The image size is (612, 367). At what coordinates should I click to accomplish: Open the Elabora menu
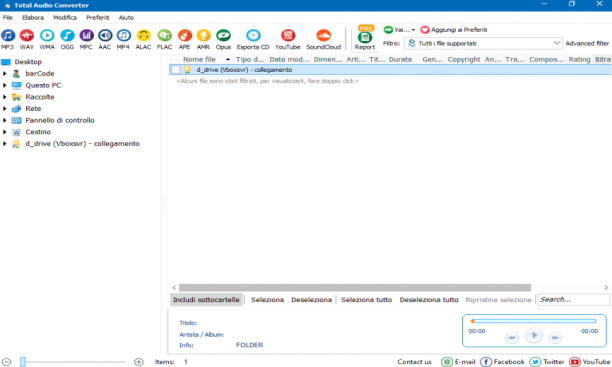point(33,18)
